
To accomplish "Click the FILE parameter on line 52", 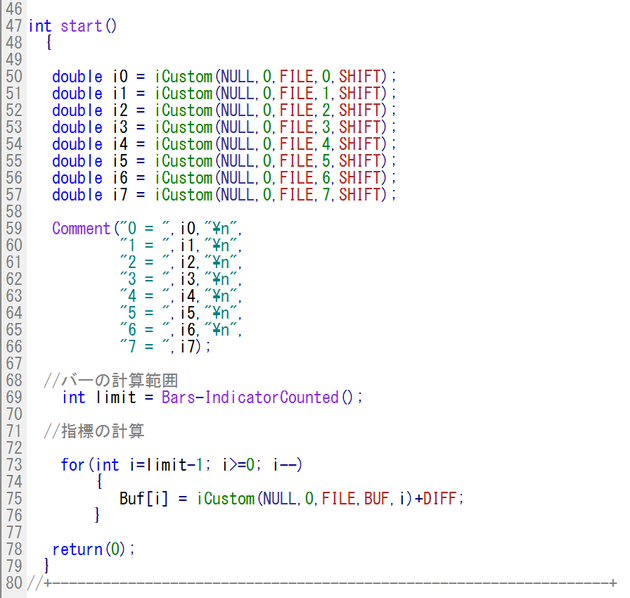I will [296, 110].
